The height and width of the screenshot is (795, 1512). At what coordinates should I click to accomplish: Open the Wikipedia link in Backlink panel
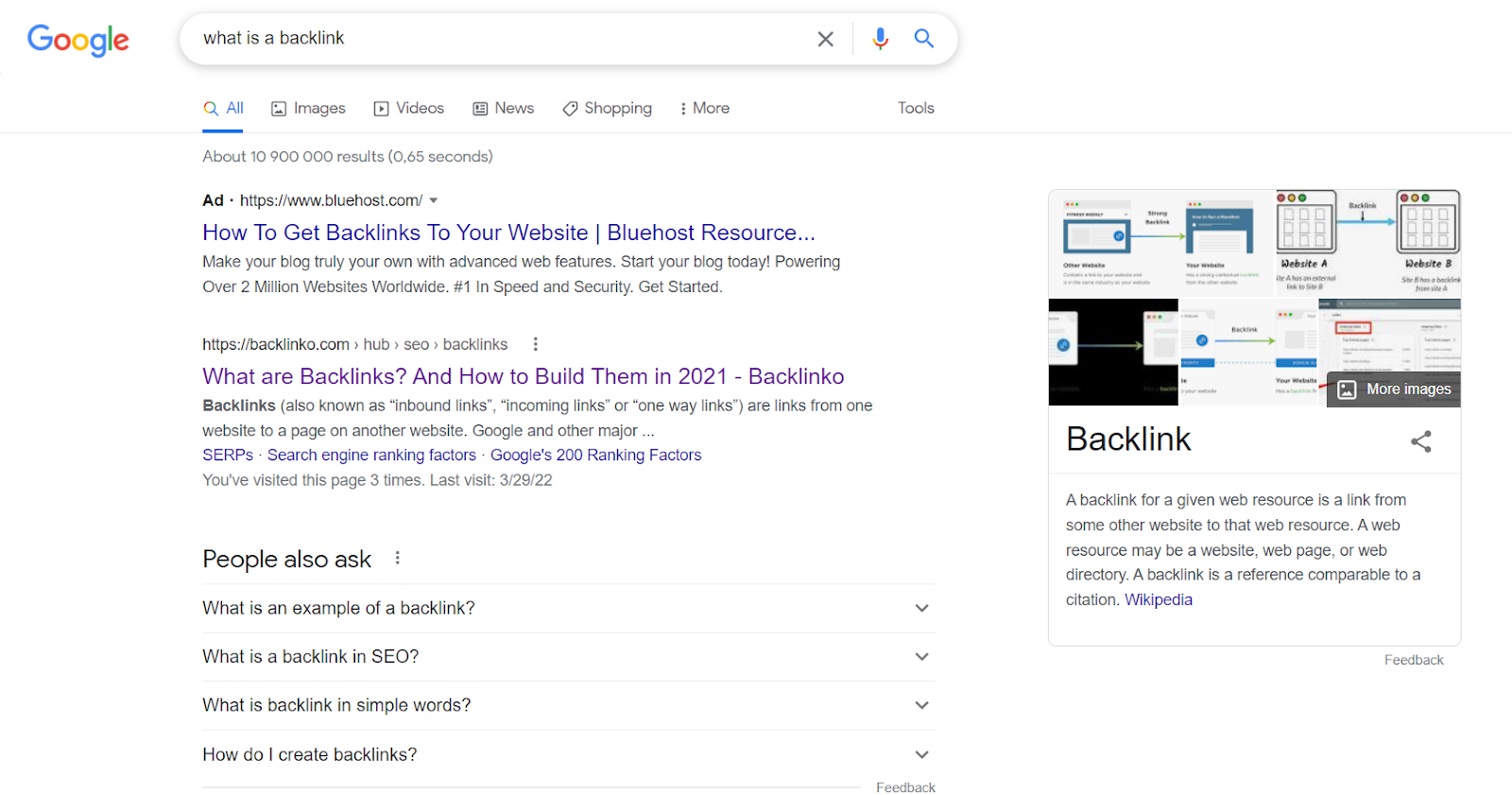[1159, 599]
